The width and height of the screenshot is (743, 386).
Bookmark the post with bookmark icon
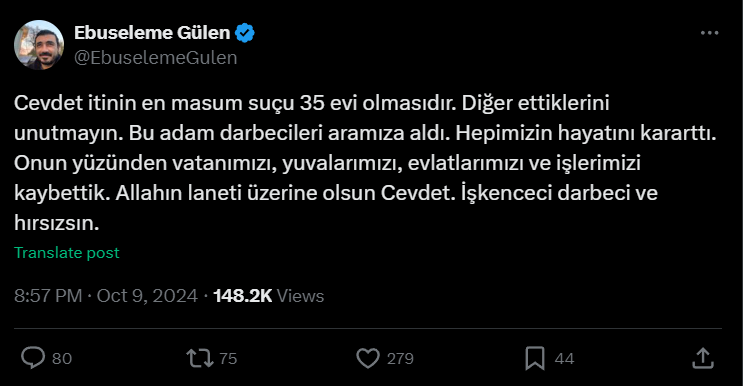tap(535, 358)
